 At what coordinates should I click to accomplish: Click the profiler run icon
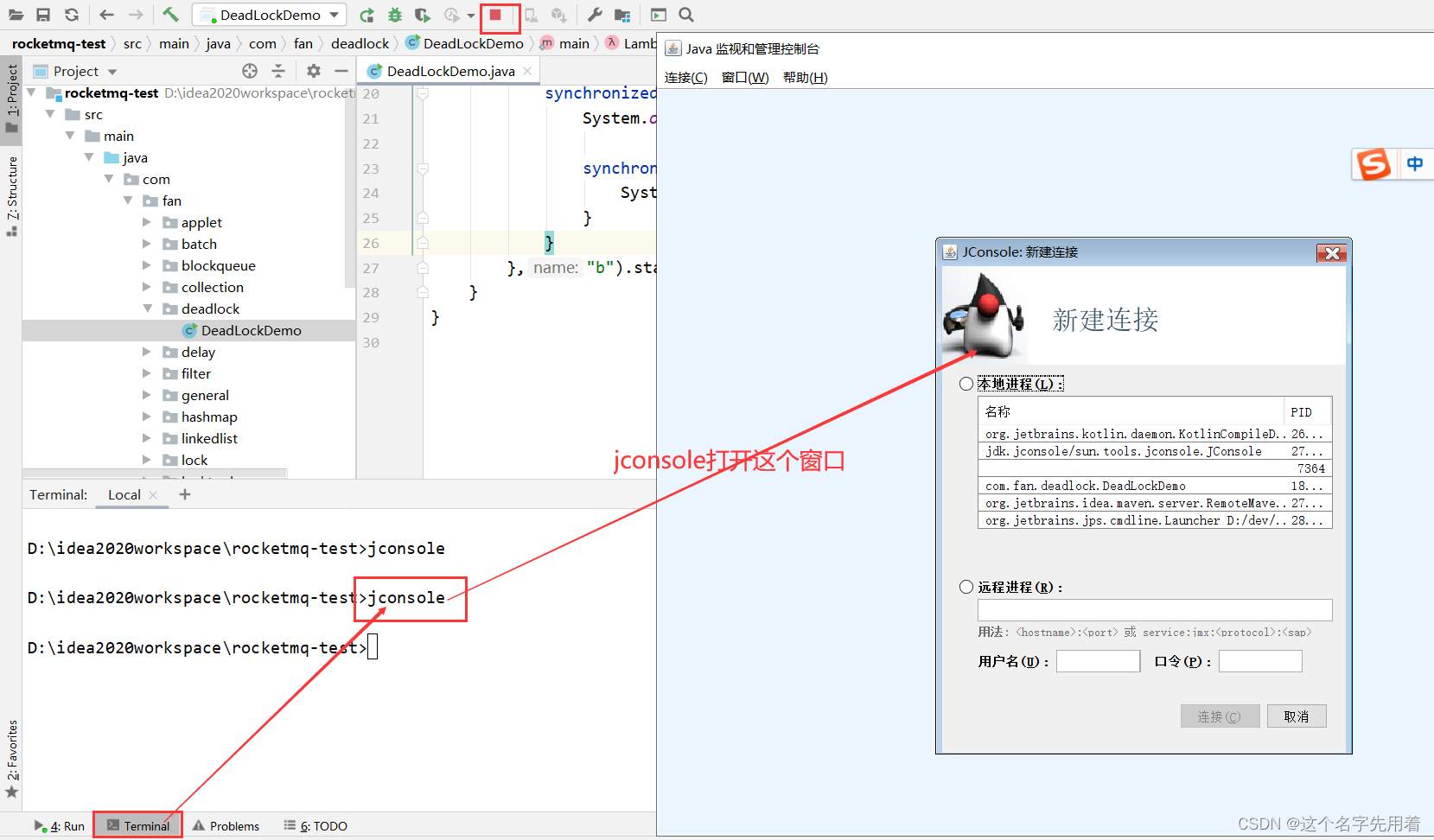pos(452,15)
